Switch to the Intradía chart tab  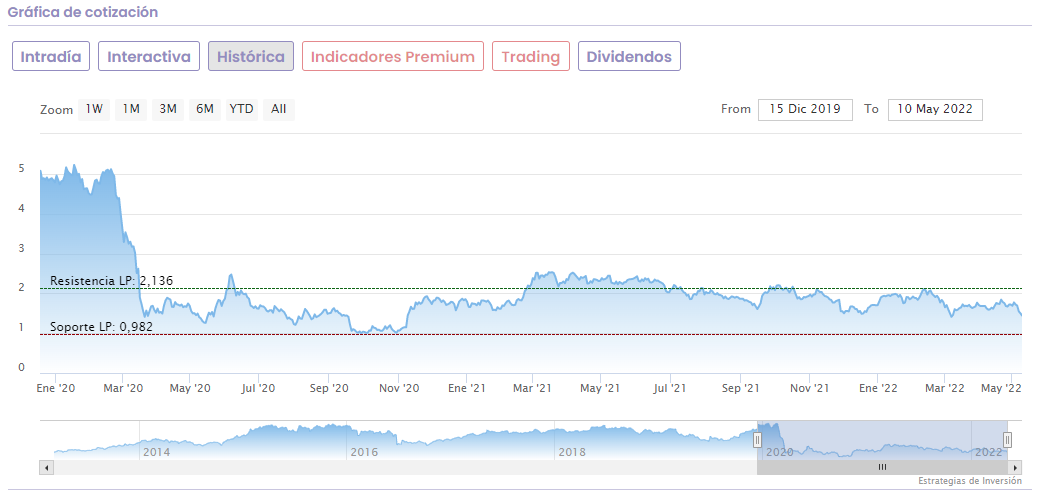tap(52, 56)
